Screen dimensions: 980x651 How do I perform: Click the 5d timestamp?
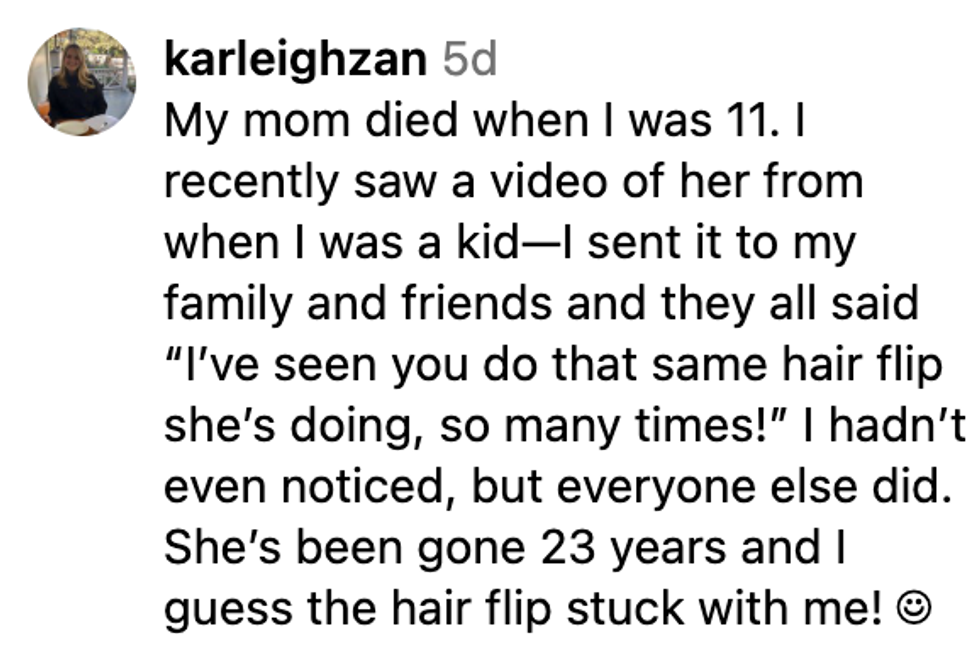[x=469, y=60]
